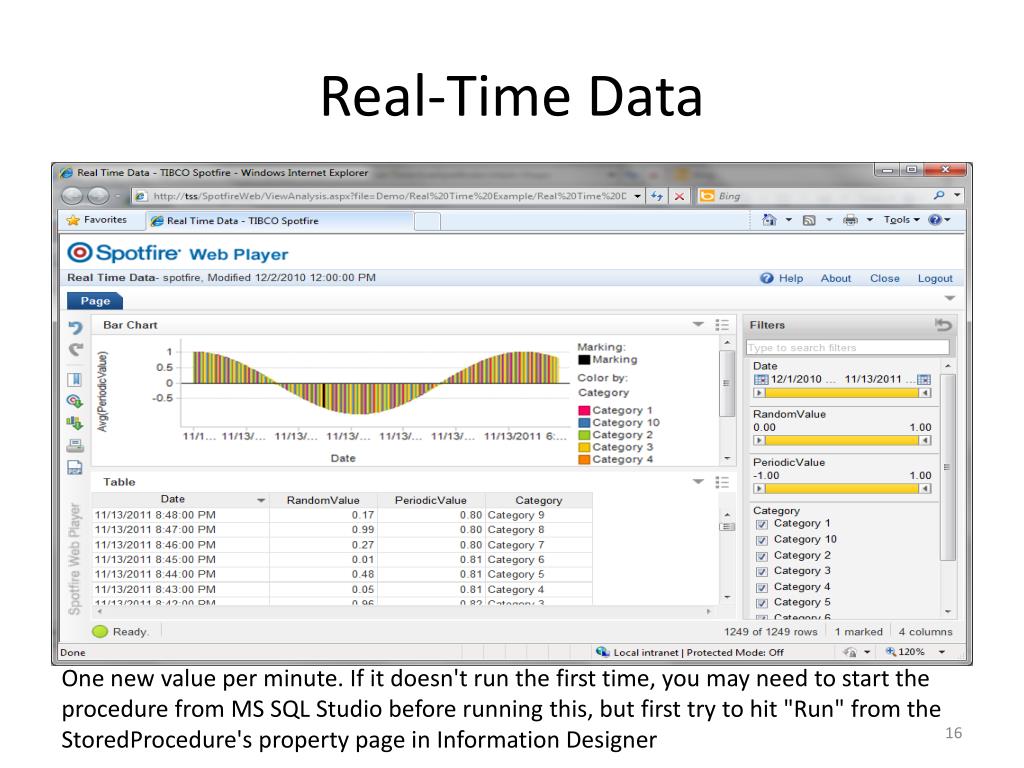Uncheck Category 1 filter checkbox
1024x768 pixels.
point(761,524)
